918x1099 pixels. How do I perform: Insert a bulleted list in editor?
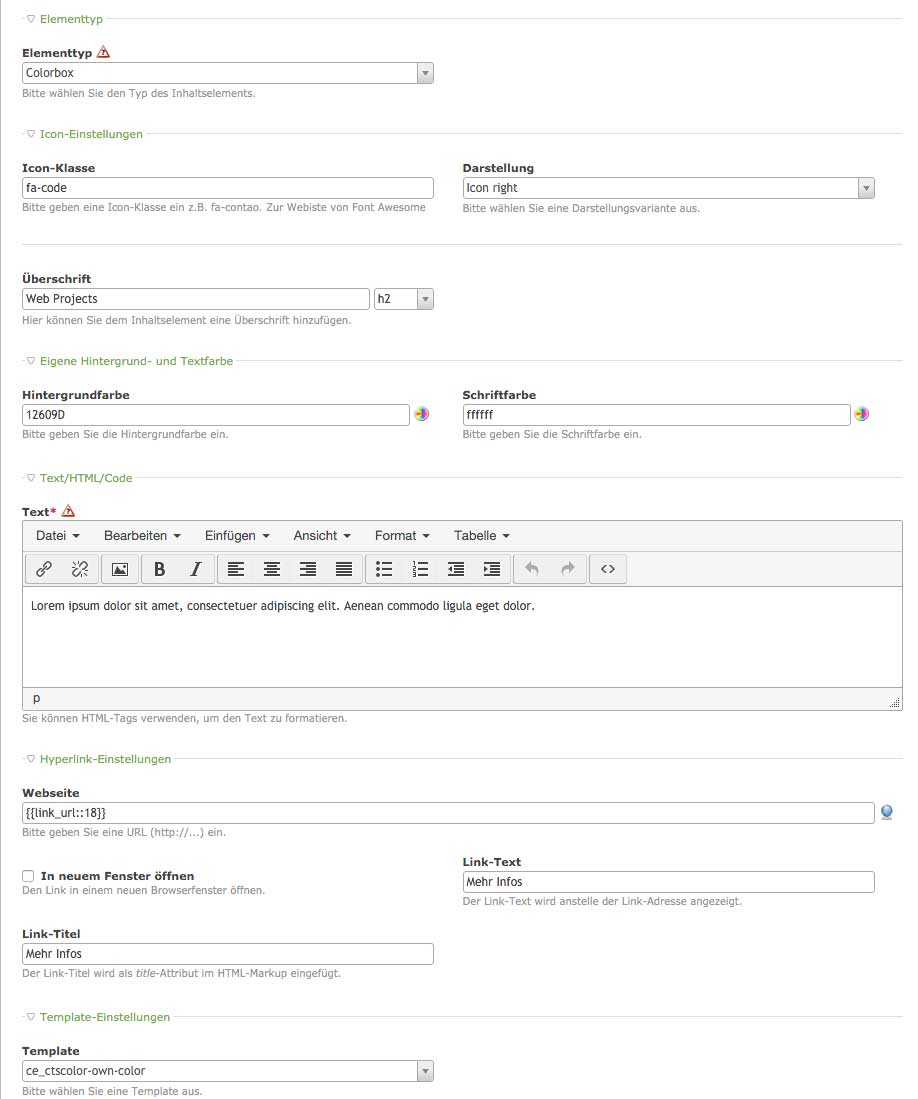click(384, 569)
